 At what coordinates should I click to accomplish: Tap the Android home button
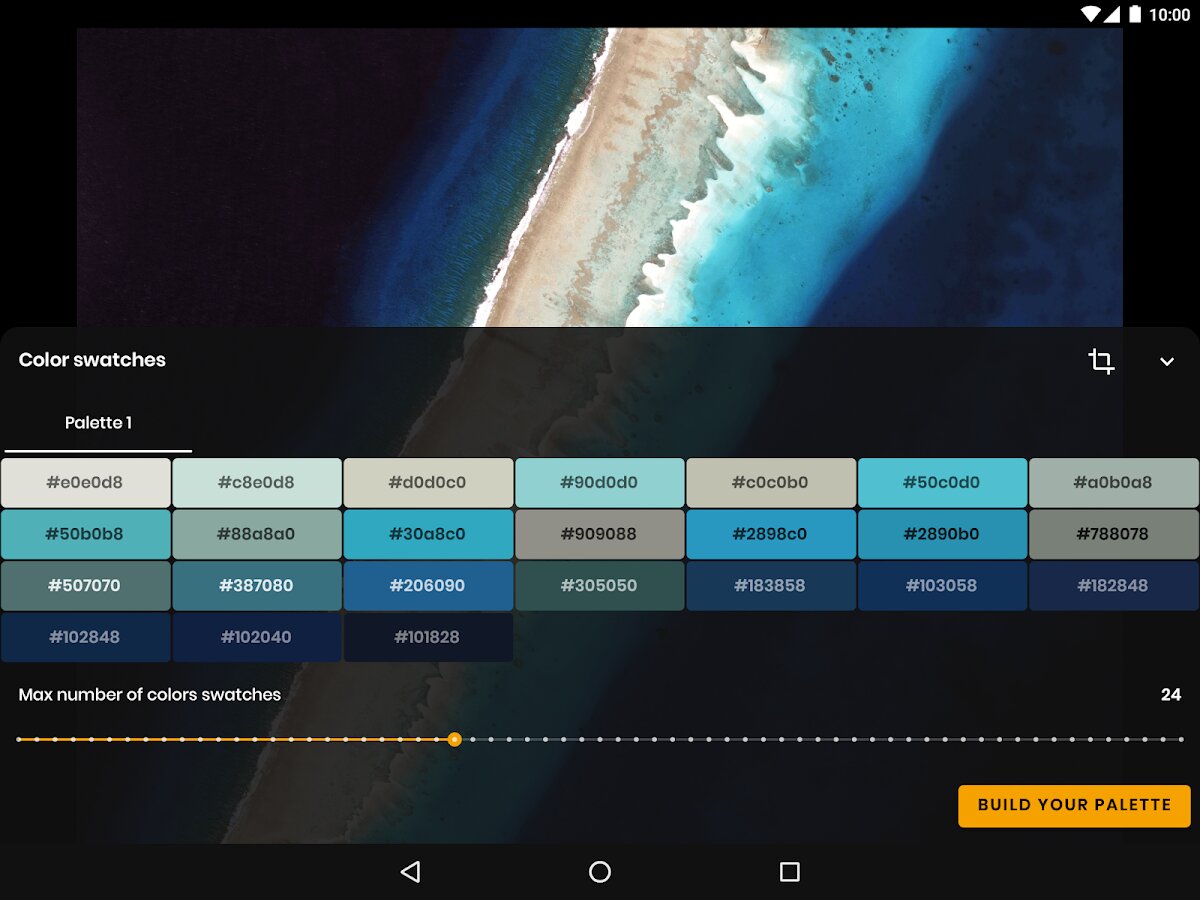click(600, 872)
